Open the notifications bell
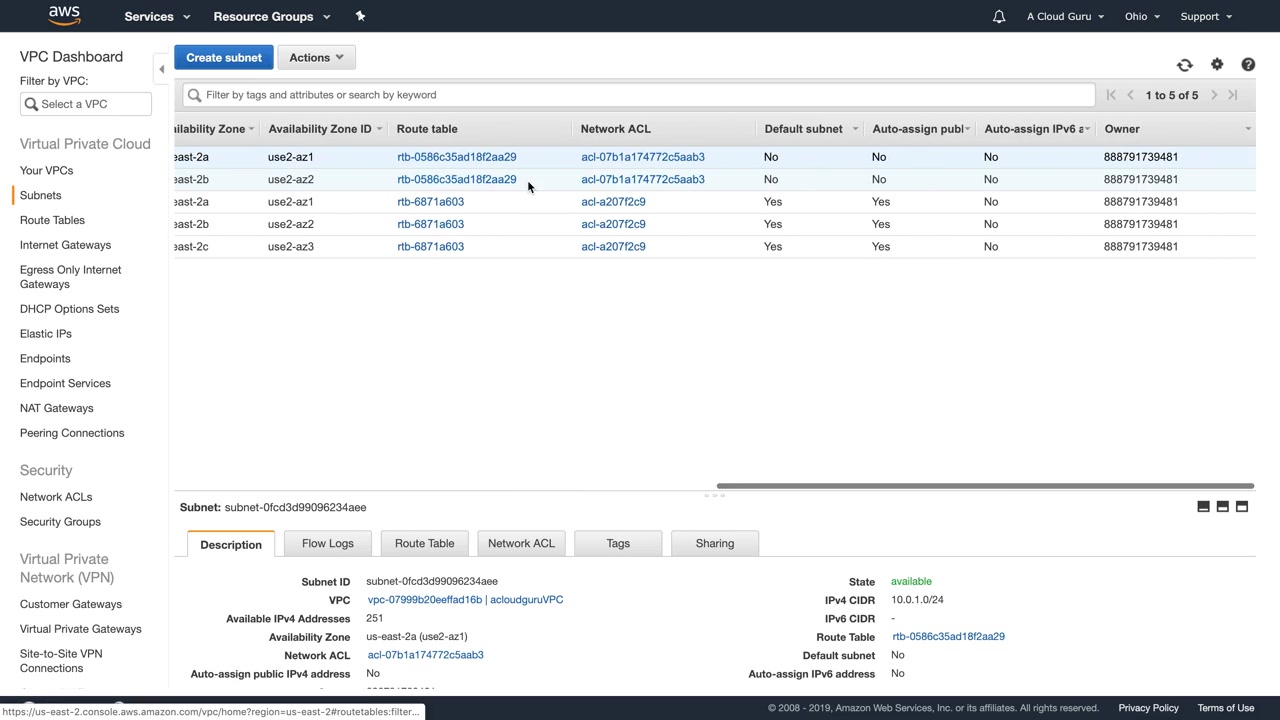 click(x=998, y=16)
